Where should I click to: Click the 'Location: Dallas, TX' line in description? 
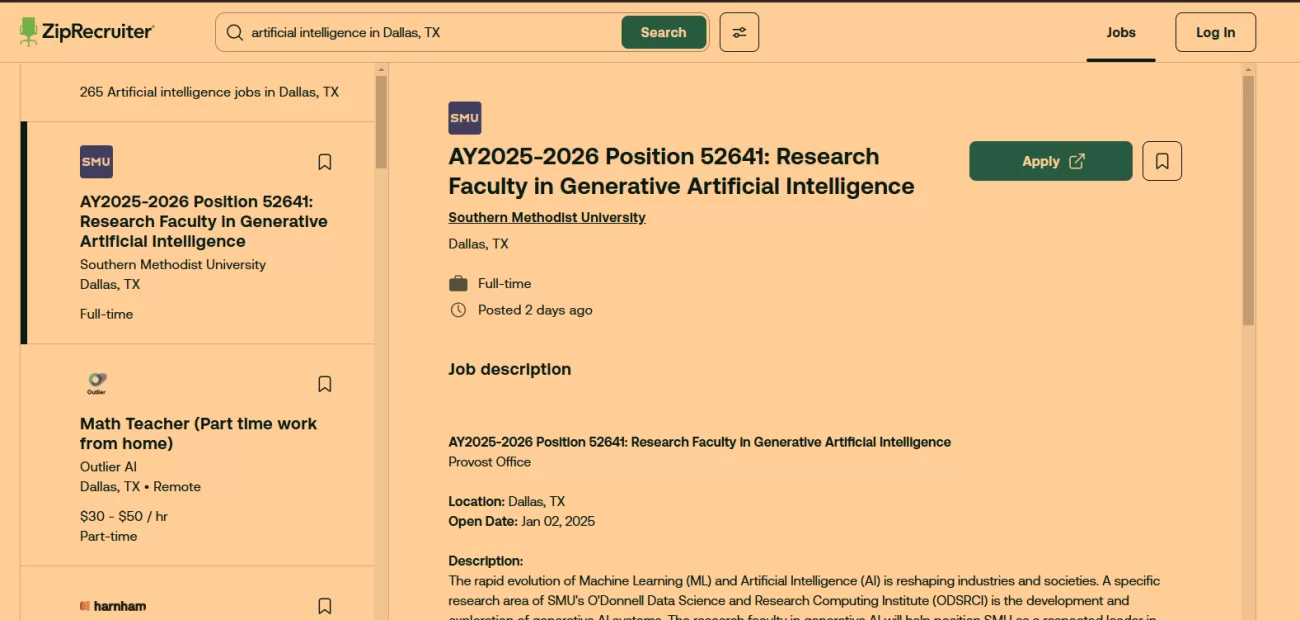(x=507, y=501)
